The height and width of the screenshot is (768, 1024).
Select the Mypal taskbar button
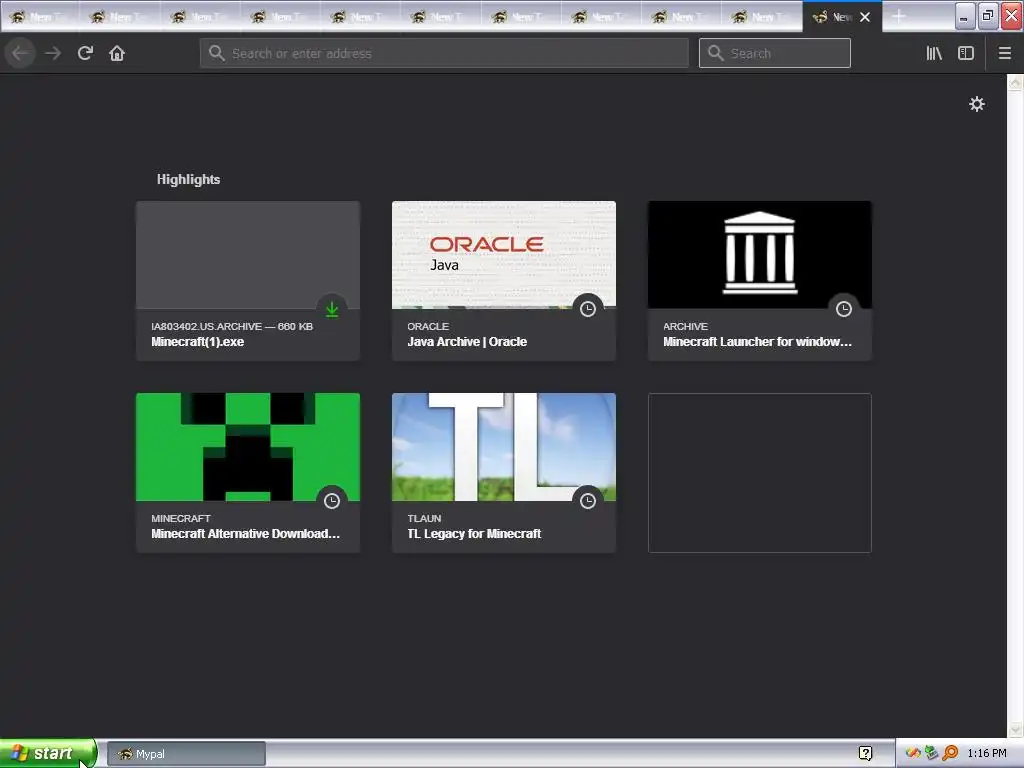tap(186, 754)
